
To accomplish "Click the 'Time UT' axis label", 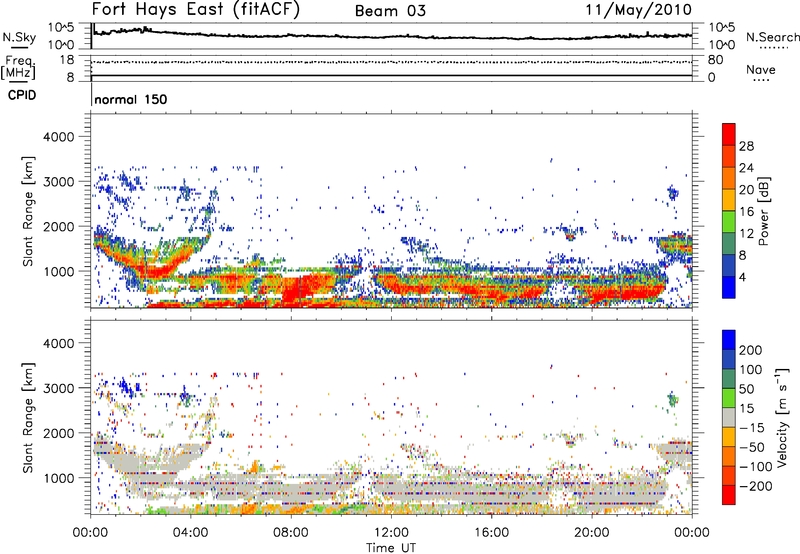I will point(391,548).
